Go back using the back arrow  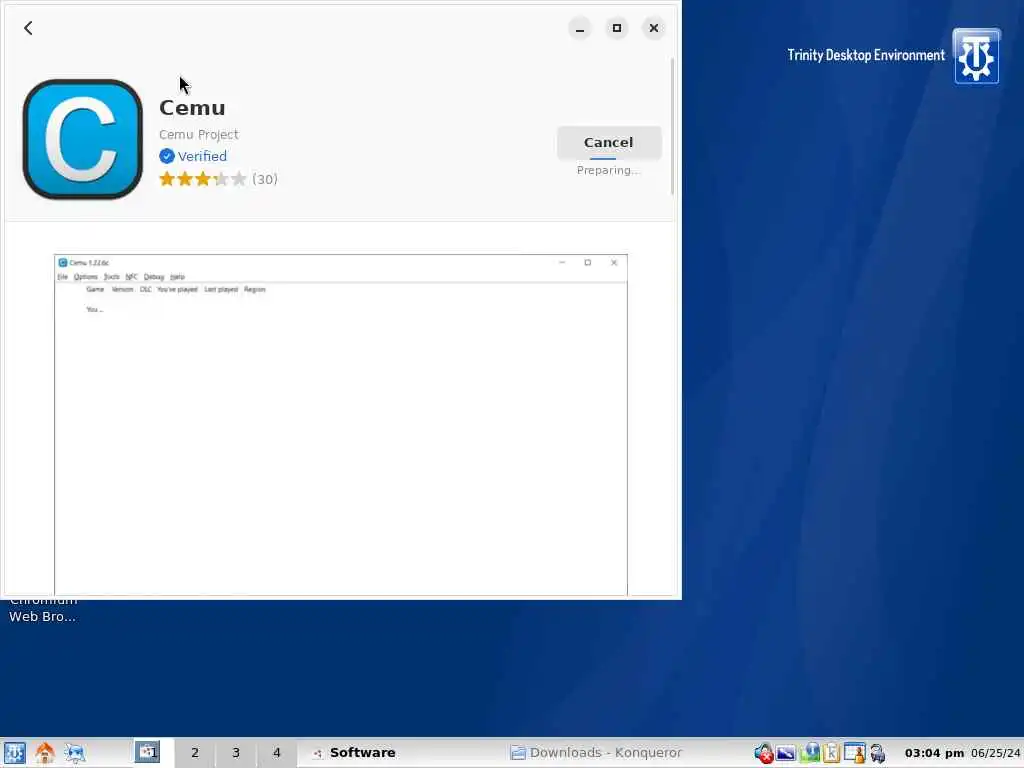28,28
